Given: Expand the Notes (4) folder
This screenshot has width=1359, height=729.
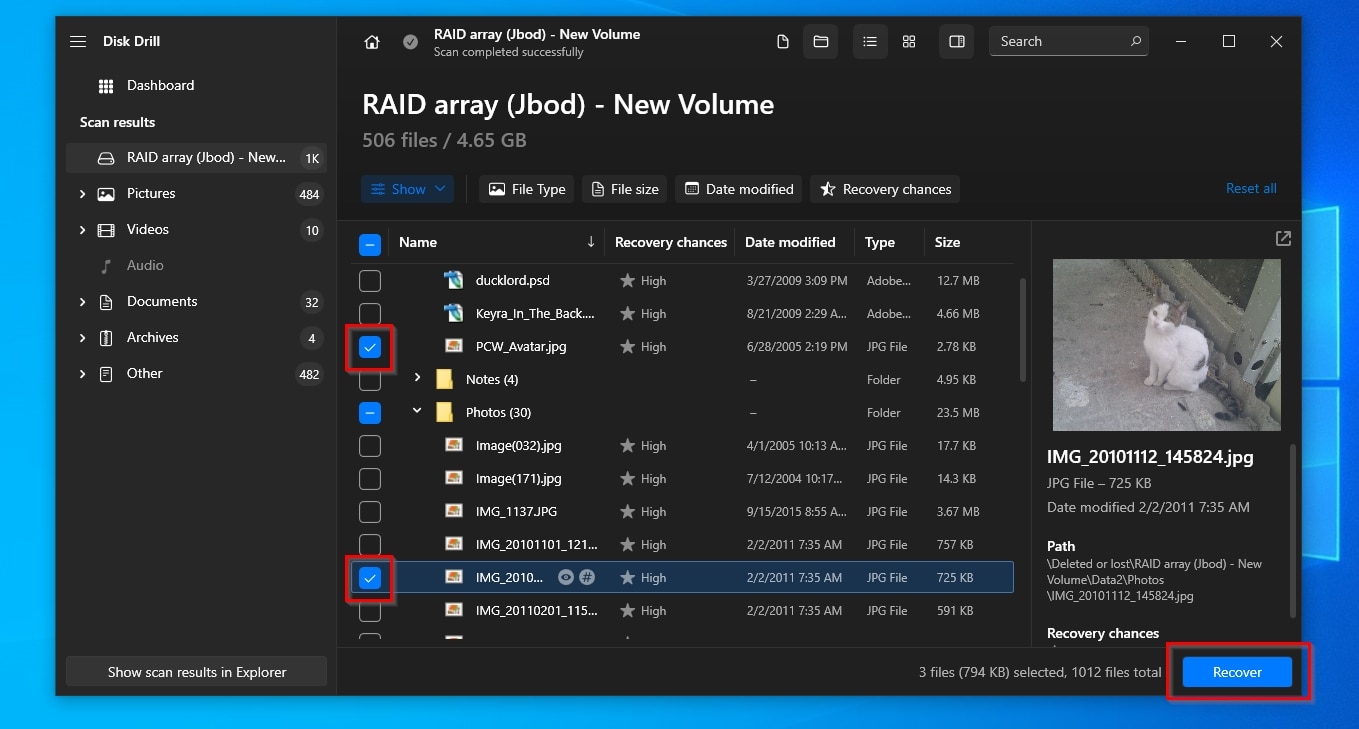Looking at the screenshot, I should point(418,380).
